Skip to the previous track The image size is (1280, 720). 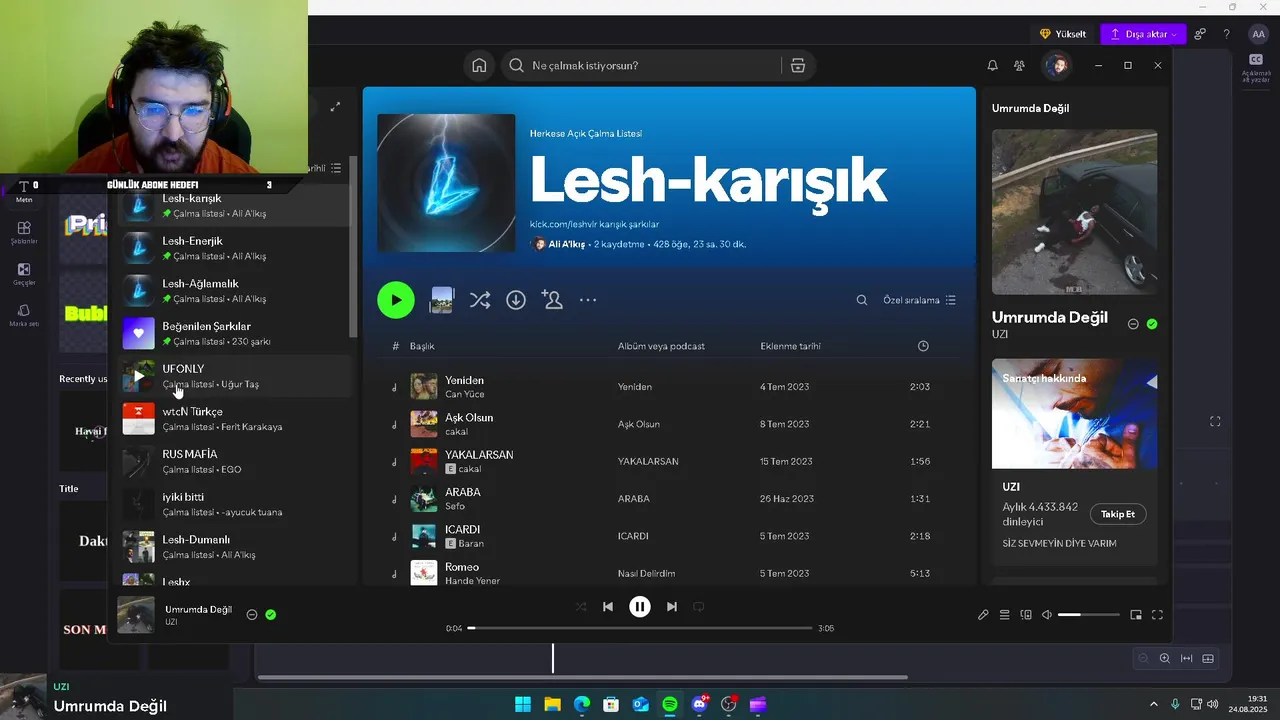[608, 606]
